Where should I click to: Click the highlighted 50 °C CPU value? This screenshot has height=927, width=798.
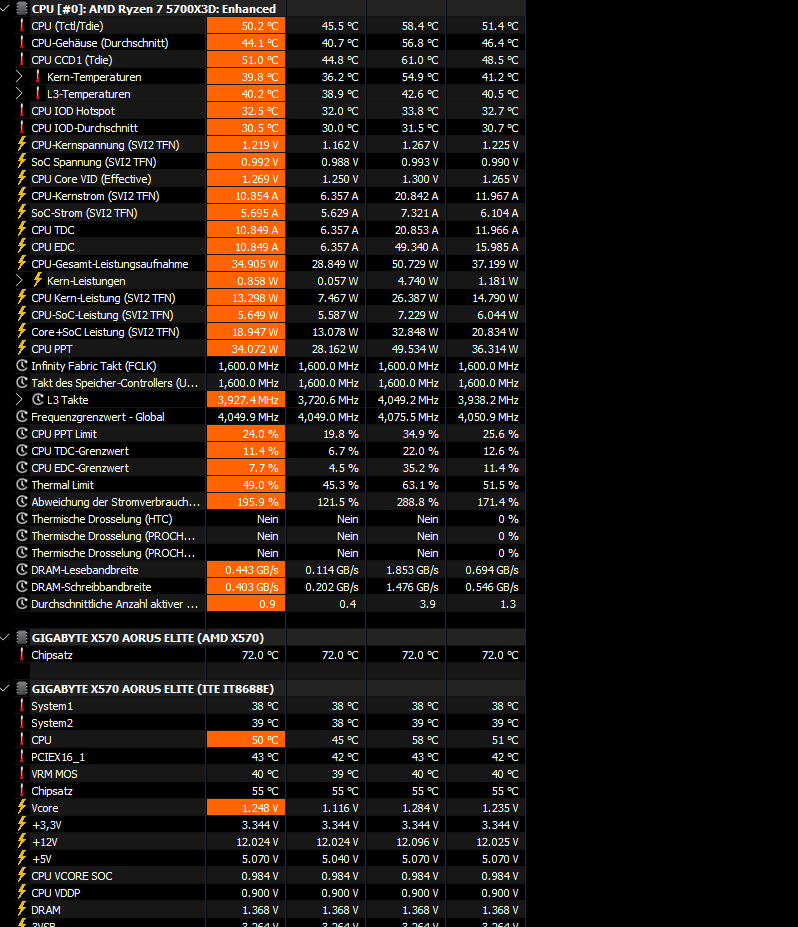pos(246,740)
